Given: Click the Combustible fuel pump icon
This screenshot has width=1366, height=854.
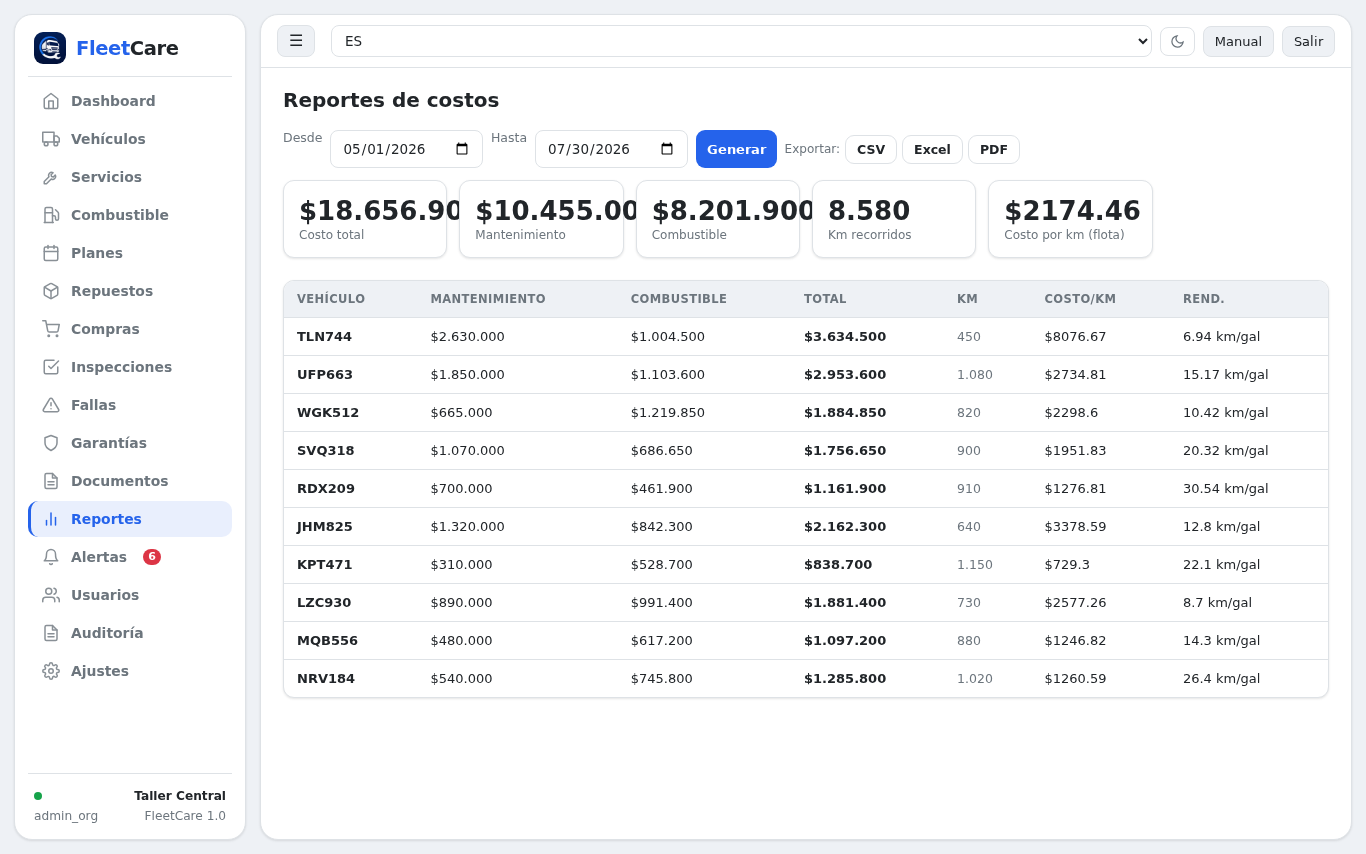Looking at the screenshot, I should pos(51,215).
